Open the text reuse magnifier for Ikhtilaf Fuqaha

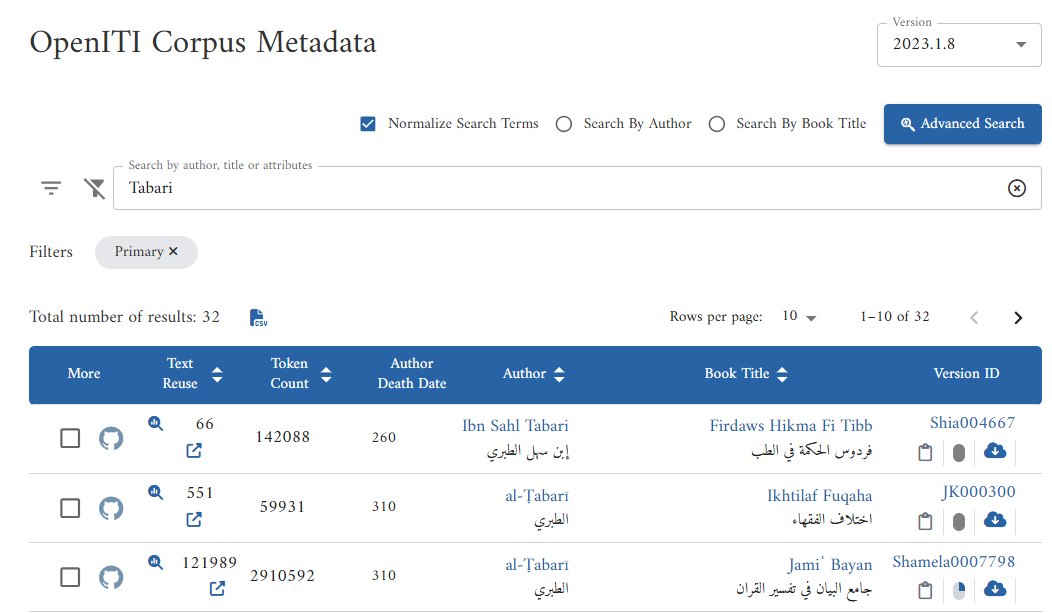click(x=155, y=492)
